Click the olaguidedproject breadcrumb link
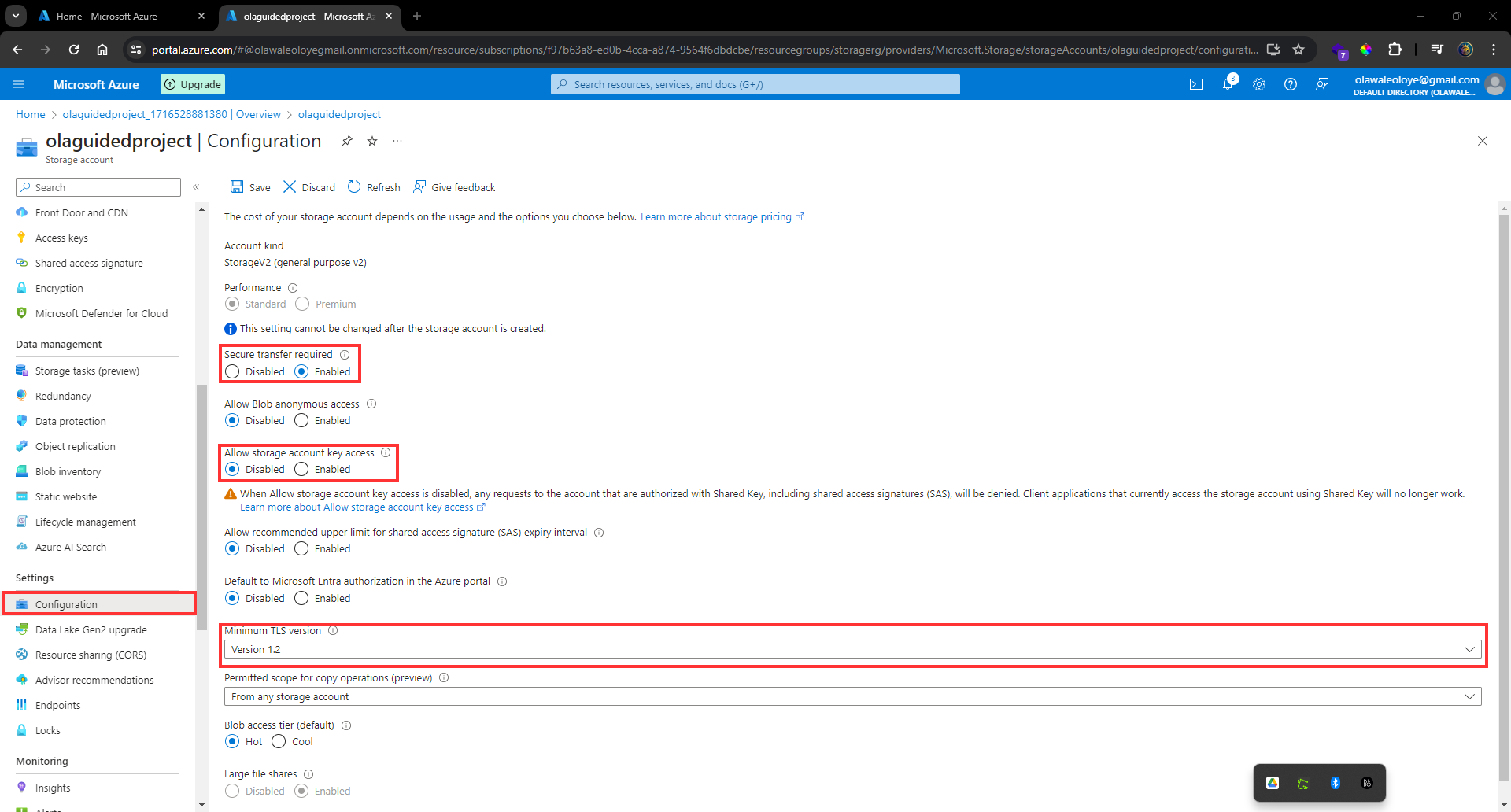This screenshot has height=812, width=1511. 339,114
